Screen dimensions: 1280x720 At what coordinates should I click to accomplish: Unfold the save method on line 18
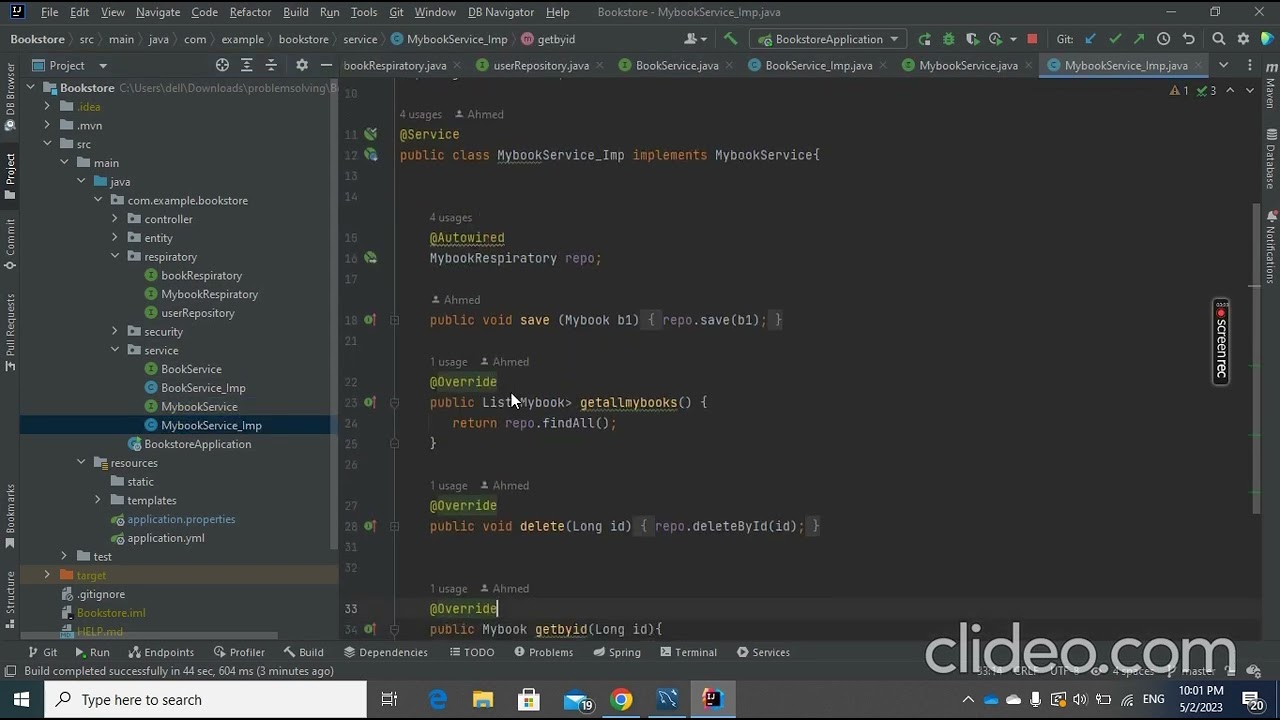click(x=394, y=320)
